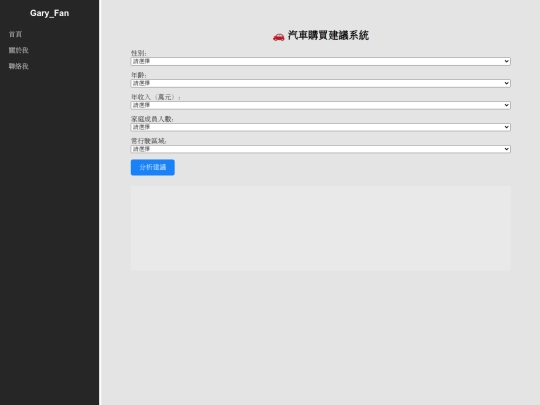Open the 年齡 dropdown
The image size is (540, 405).
click(x=320, y=83)
